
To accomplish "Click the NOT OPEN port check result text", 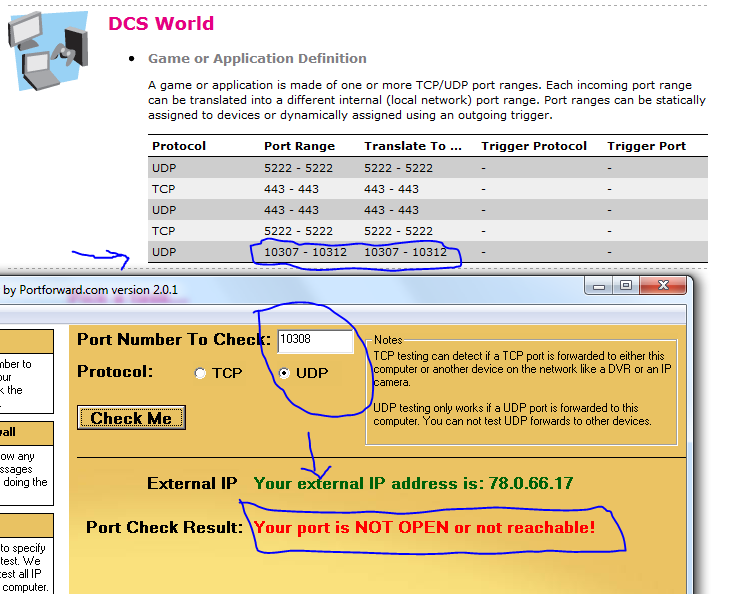I will (424, 528).
